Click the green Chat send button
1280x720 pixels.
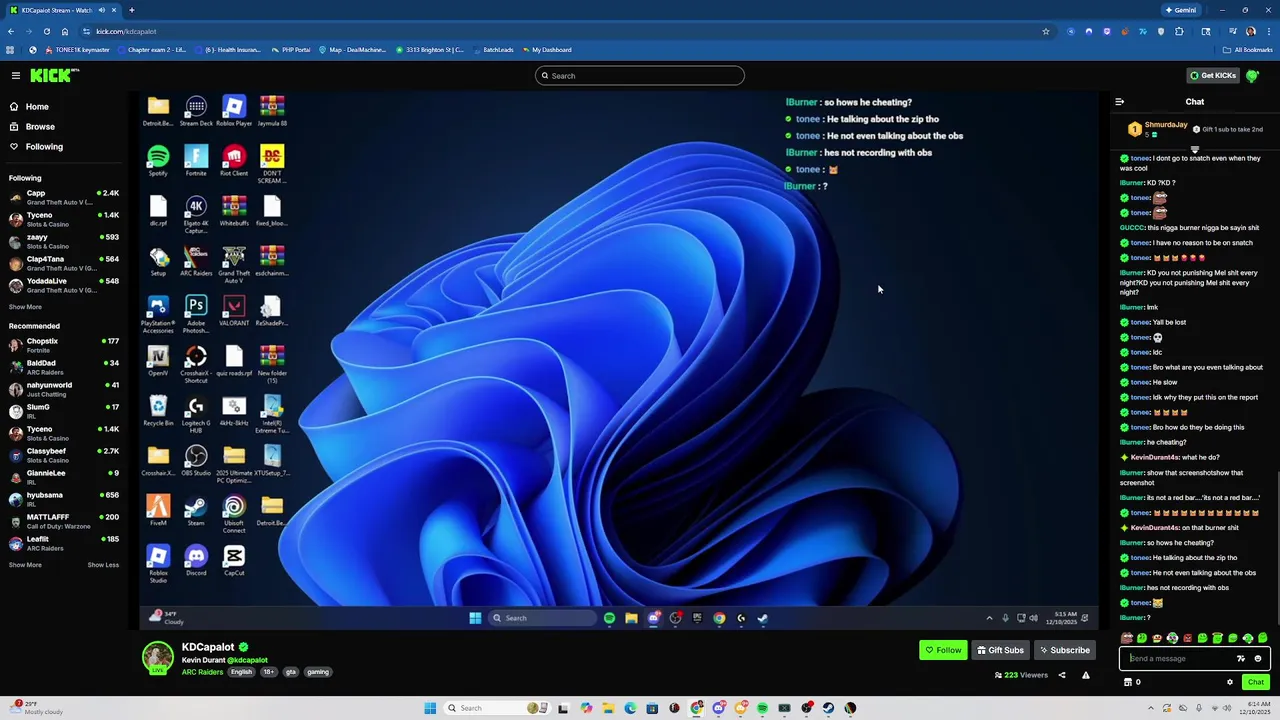1256,682
